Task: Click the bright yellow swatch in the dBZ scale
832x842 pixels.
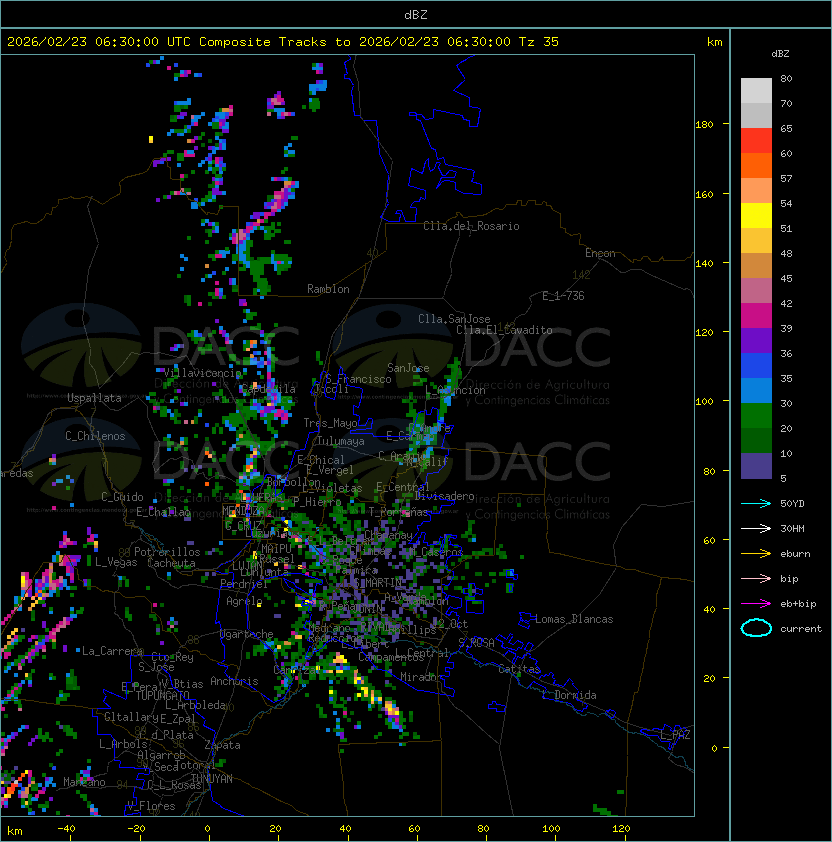Action: click(x=756, y=215)
